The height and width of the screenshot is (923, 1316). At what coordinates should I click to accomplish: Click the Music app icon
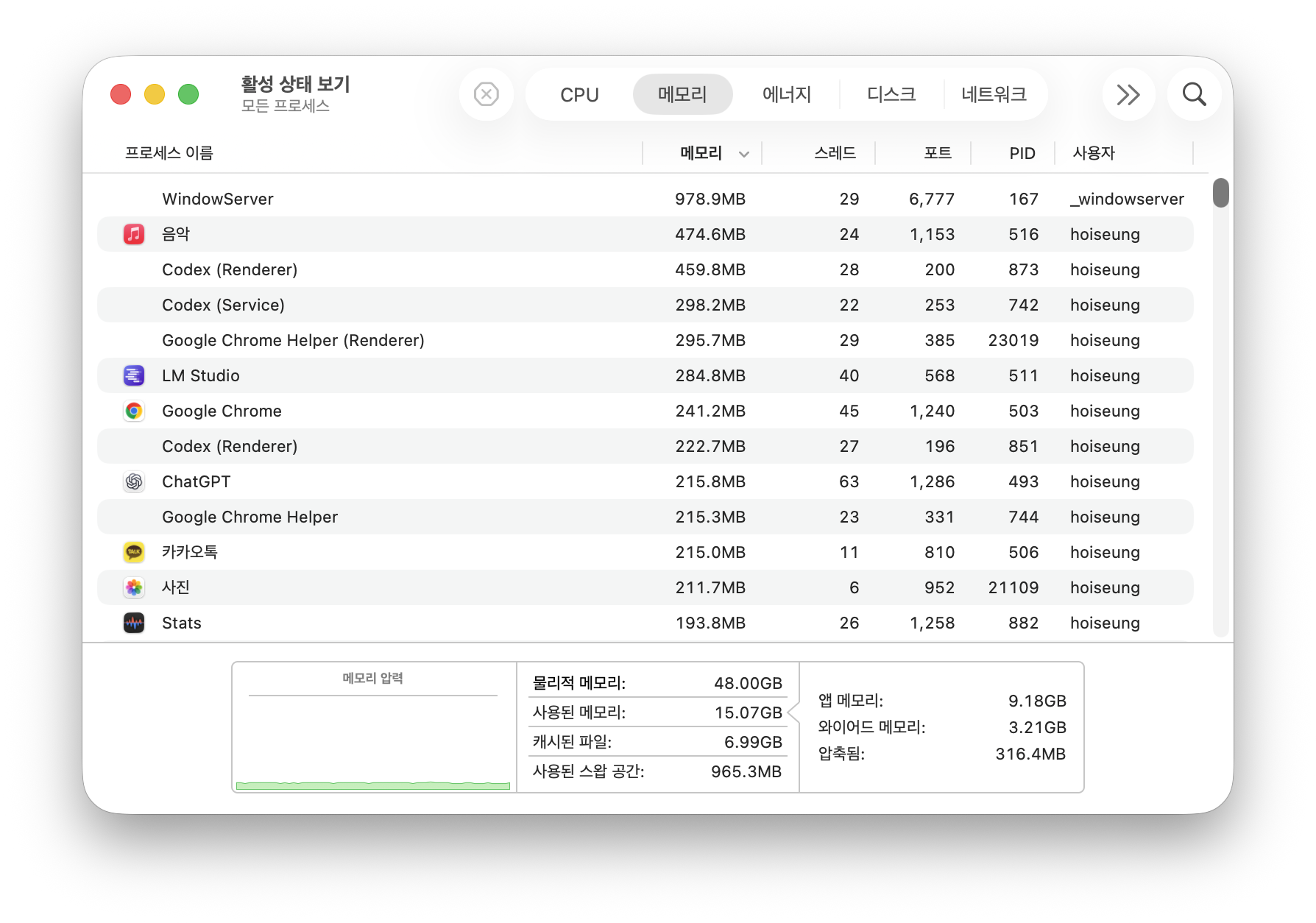(x=134, y=234)
